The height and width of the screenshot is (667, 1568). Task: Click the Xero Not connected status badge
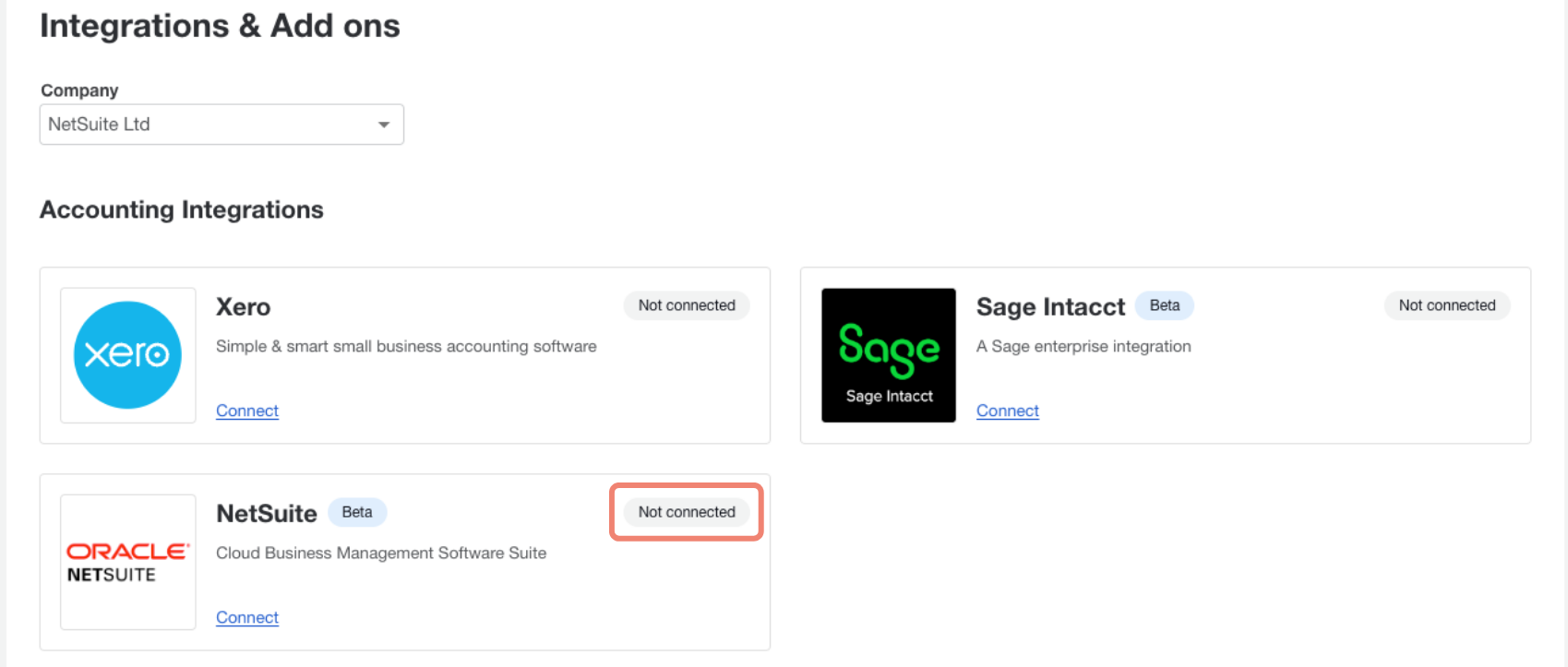pos(687,305)
